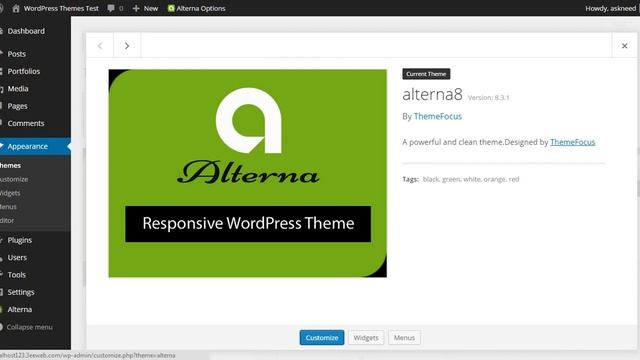Open the Tools menu

pos(17,275)
